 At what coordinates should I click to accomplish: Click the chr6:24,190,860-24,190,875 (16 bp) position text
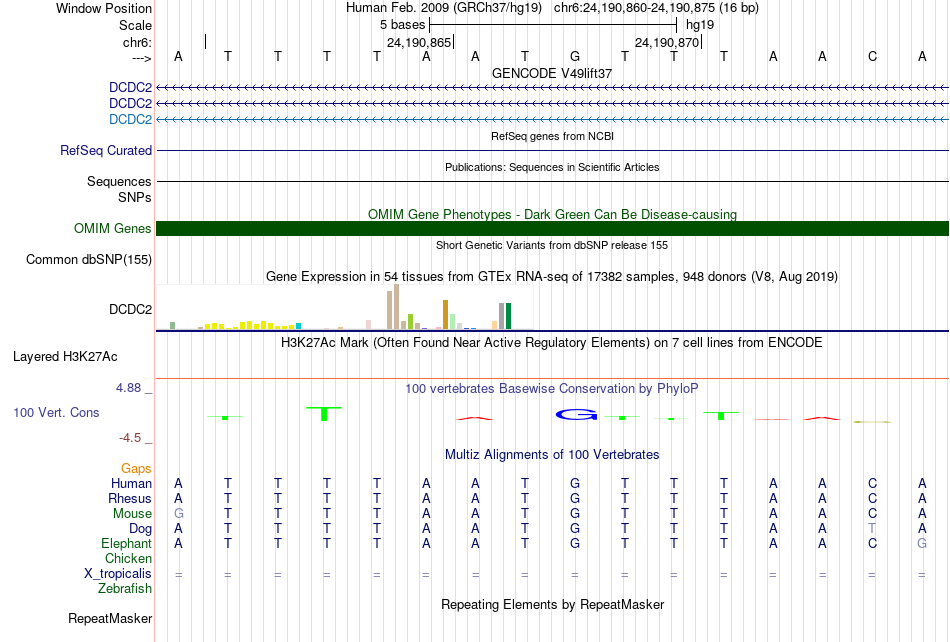(656, 8)
